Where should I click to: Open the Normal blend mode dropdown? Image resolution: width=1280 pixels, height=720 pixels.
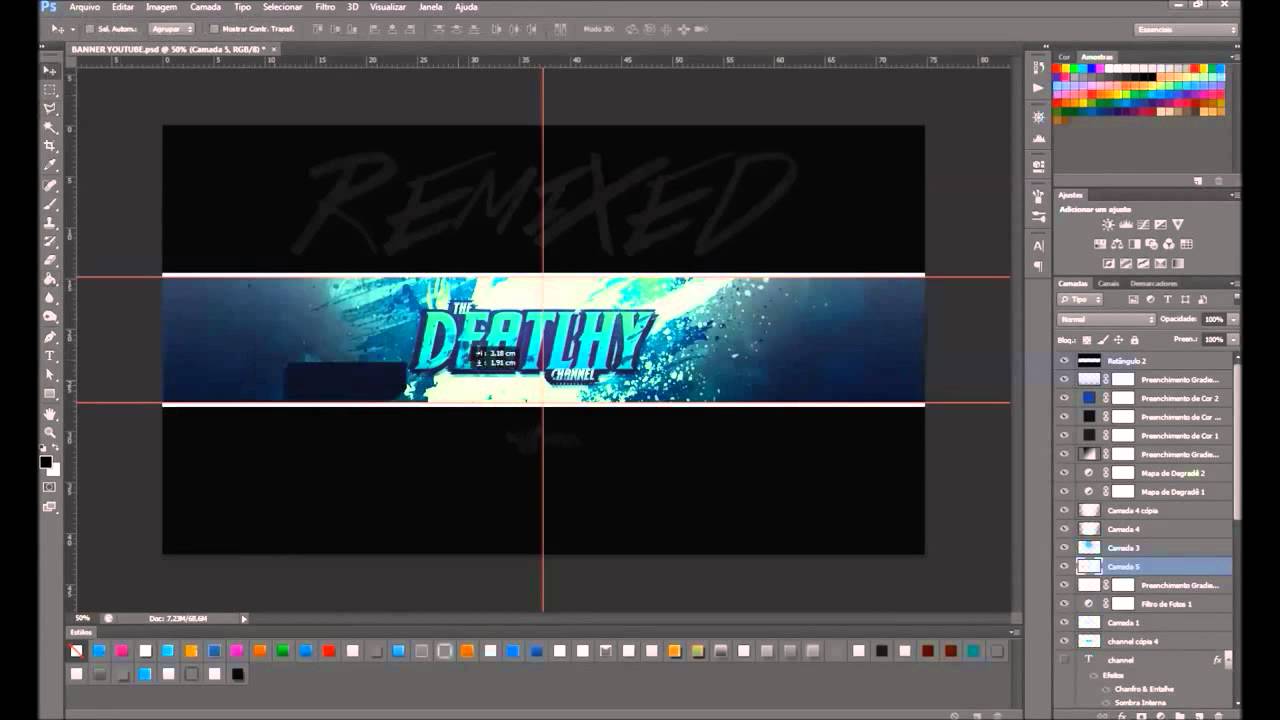pyautogui.click(x=1106, y=319)
